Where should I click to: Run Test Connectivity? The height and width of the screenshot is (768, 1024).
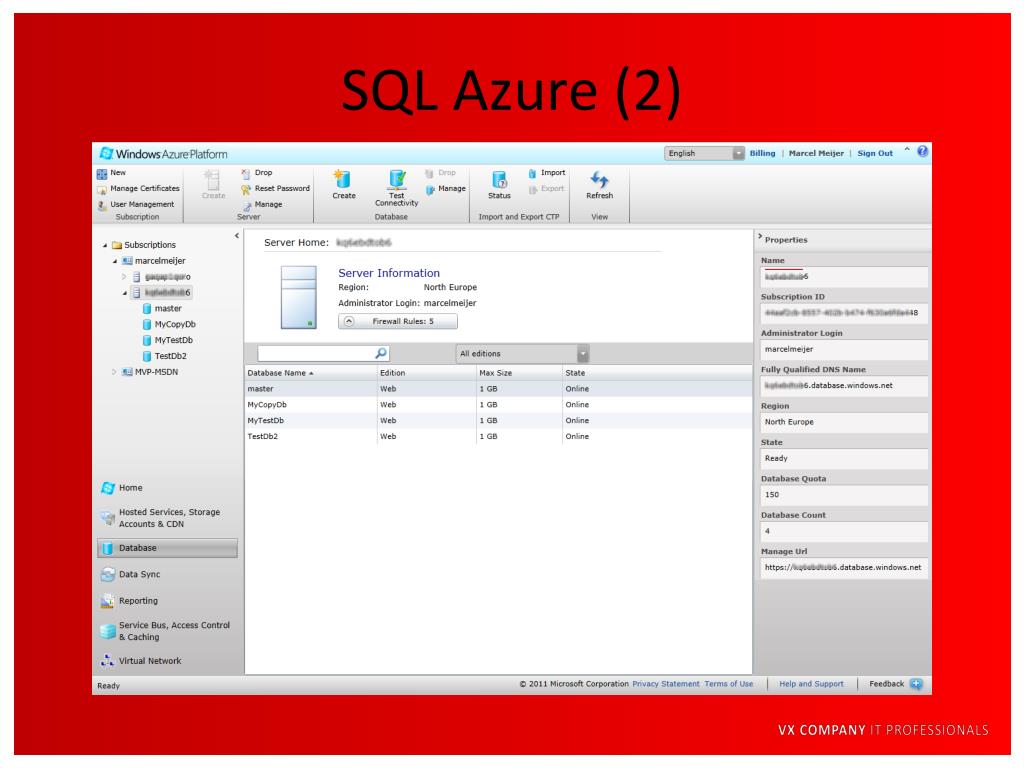click(396, 188)
